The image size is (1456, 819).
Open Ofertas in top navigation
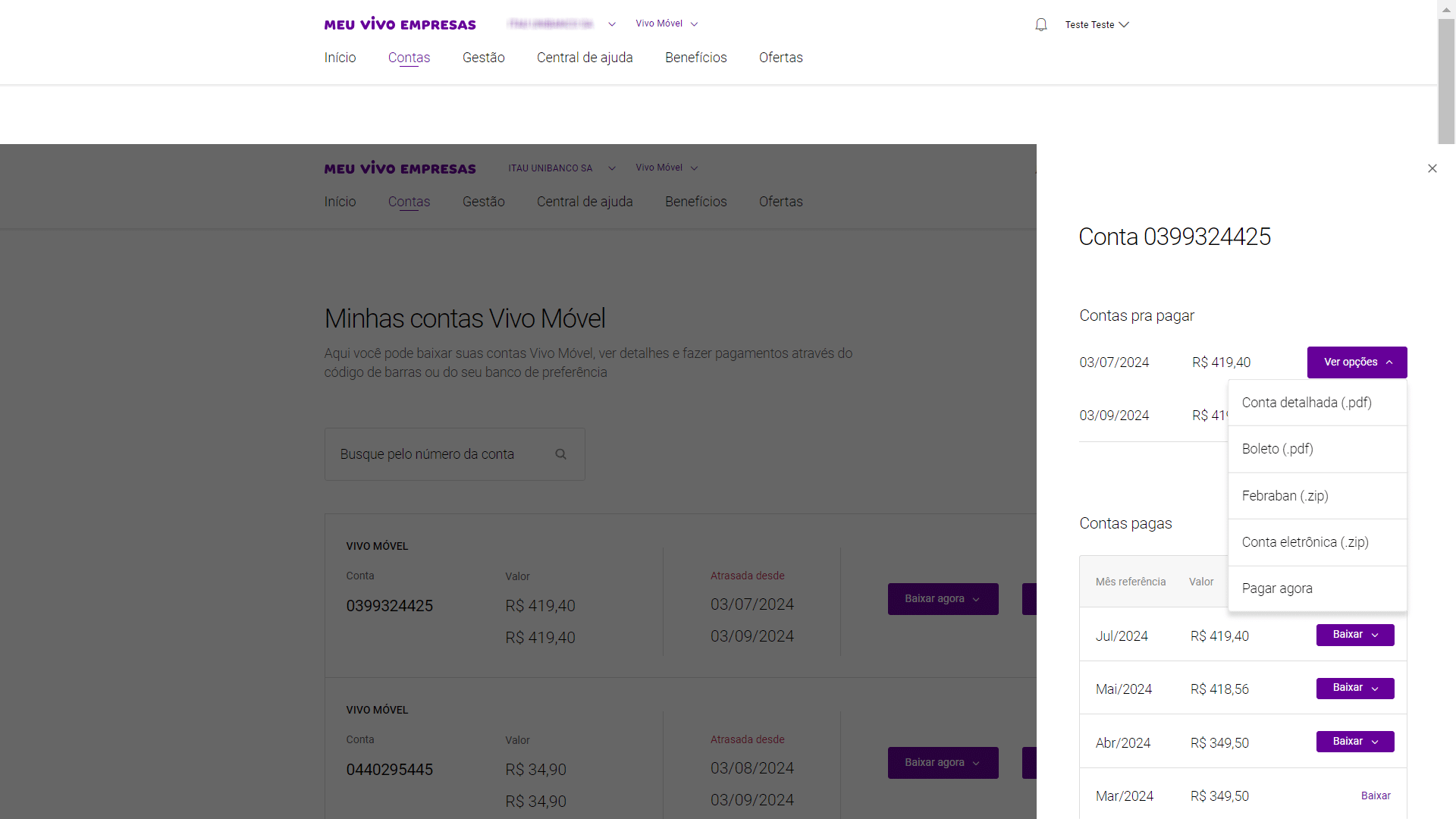pos(781,58)
